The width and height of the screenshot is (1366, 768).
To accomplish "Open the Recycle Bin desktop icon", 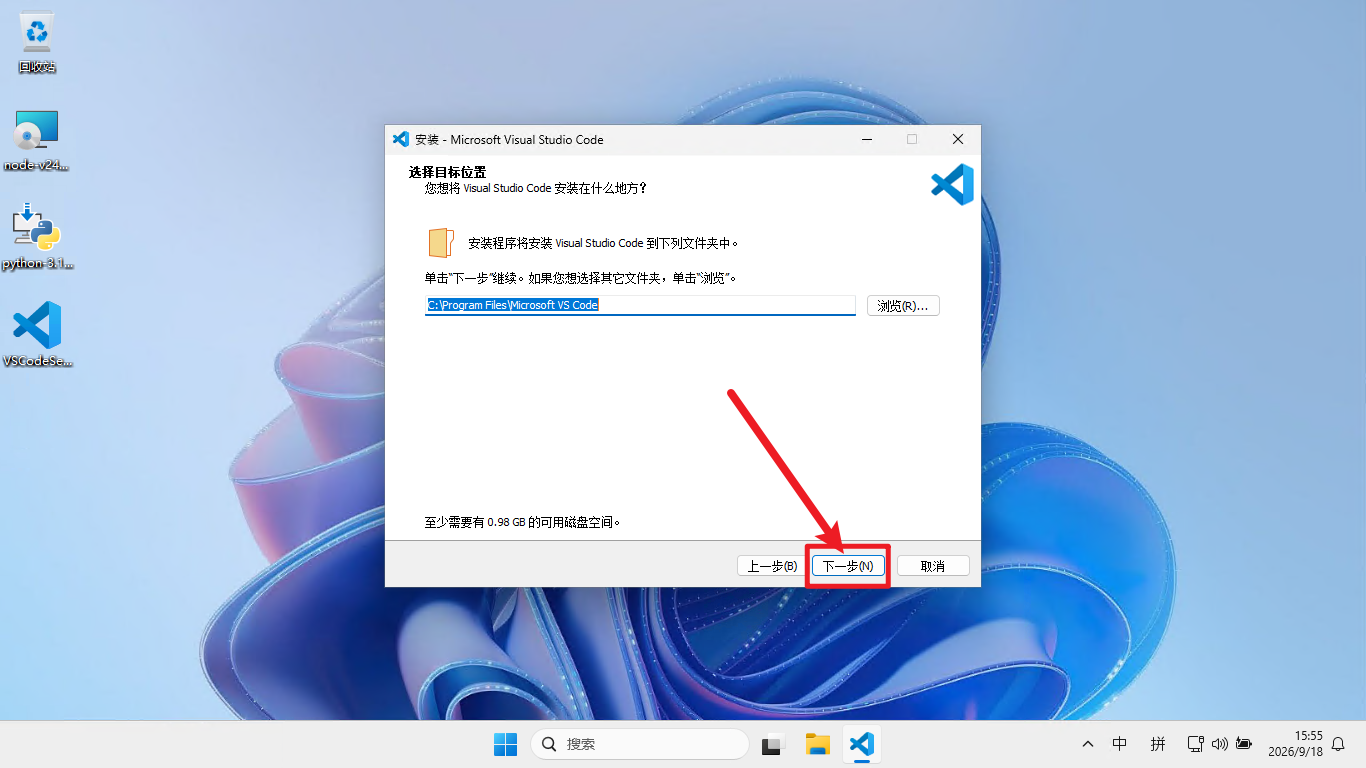I will click(37, 43).
